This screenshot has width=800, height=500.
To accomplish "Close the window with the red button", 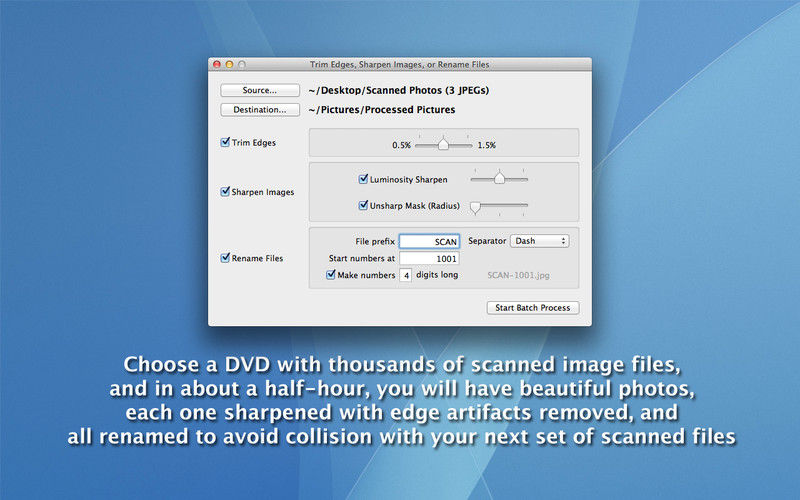I will click(216, 64).
